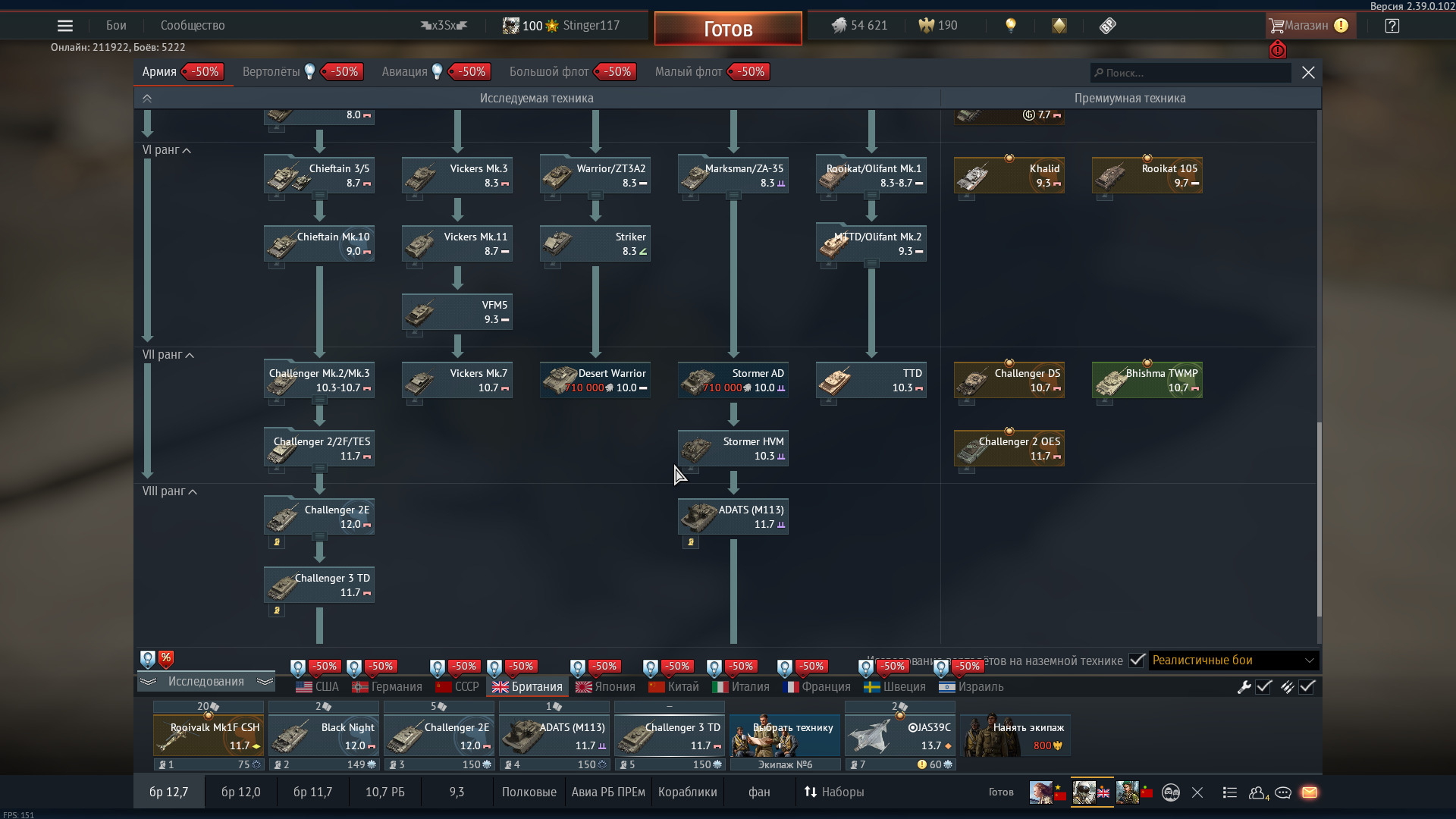
Task: Click the crew badge under Challenger 2E in the tree
Action: point(277,542)
